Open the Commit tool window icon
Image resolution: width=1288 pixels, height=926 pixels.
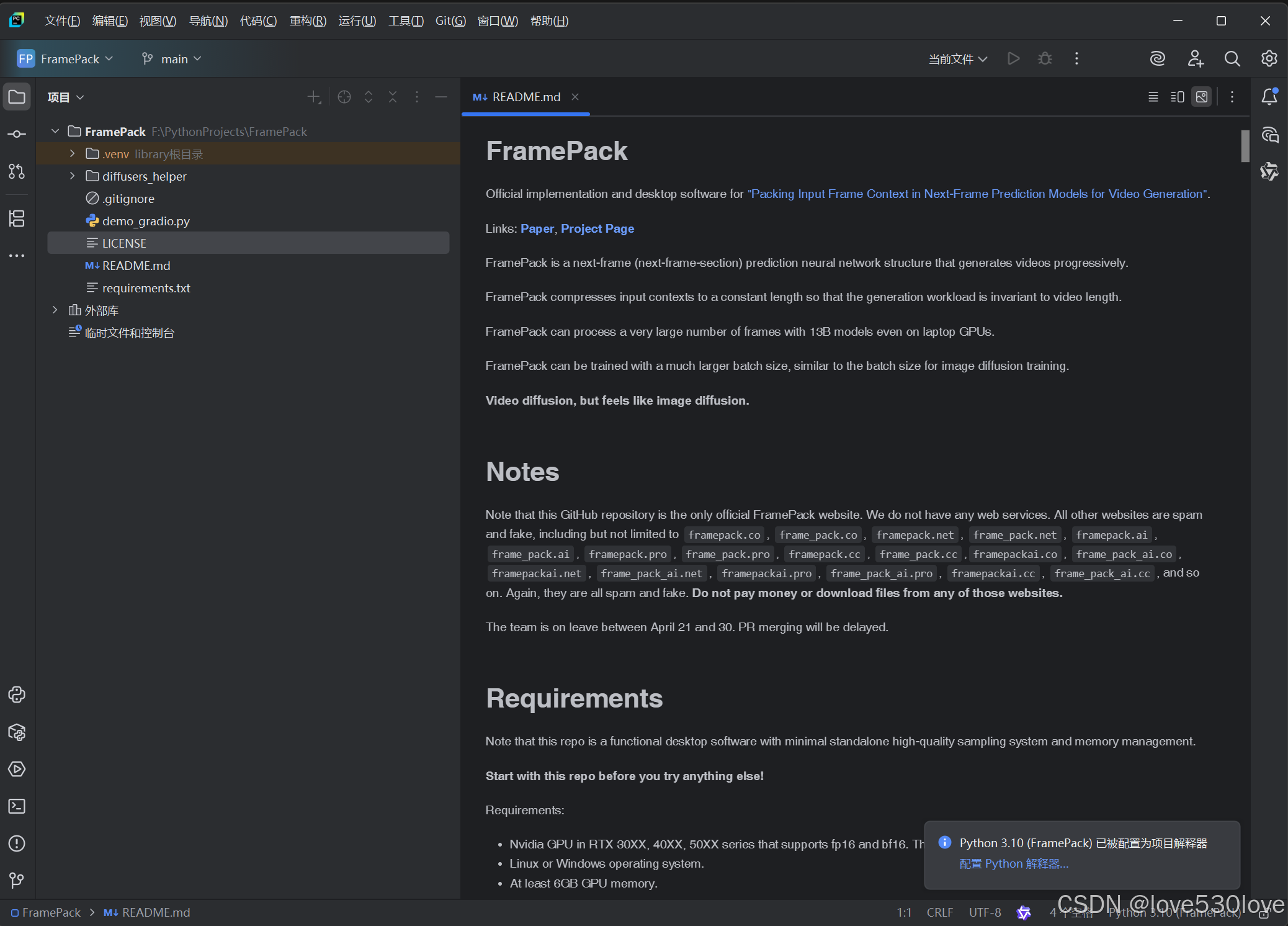pos(17,134)
